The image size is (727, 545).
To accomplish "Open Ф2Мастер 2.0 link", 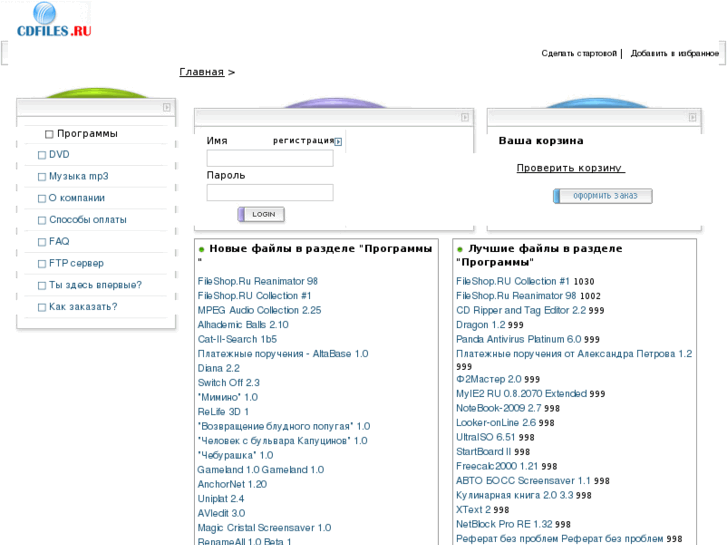I will click(x=489, y=379).
